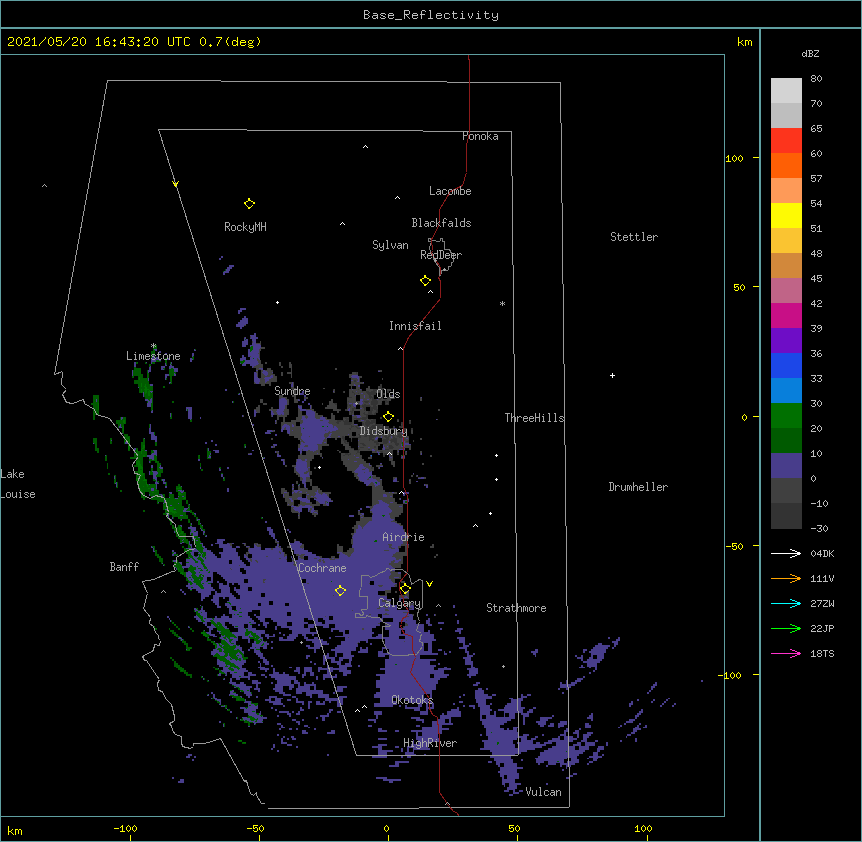Click the Lake Louise label
The image size is (862, 842).
click(x=18, y=484)
